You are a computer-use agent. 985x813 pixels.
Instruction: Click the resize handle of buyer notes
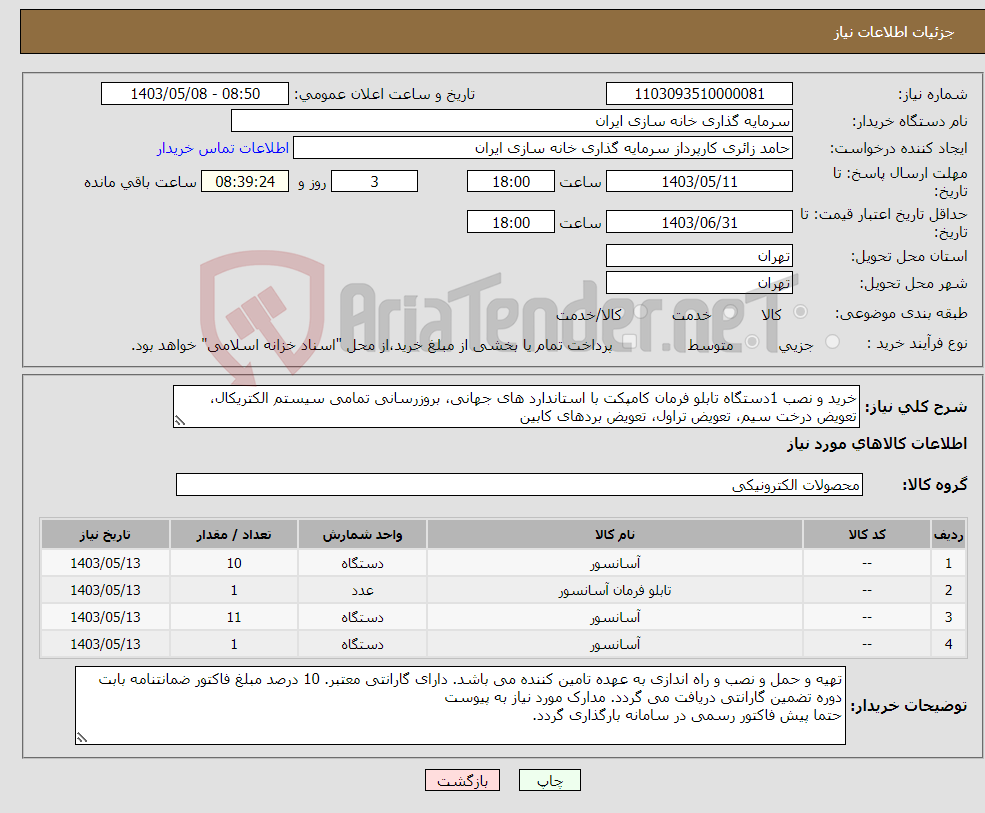[x=82, y=737]
